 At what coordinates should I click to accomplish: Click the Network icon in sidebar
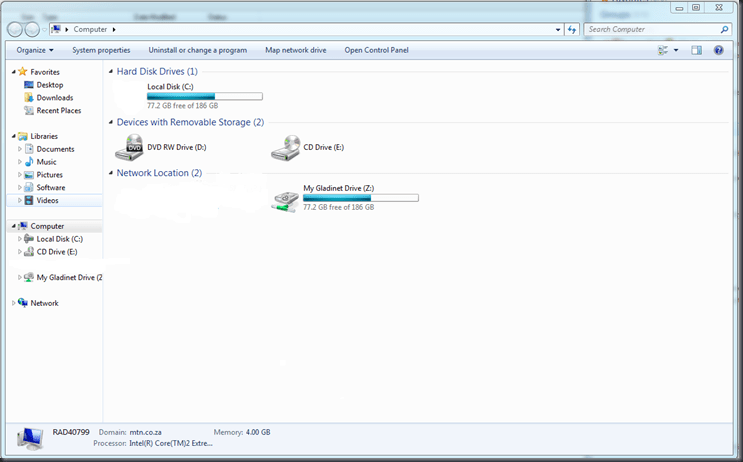point(23,303)
